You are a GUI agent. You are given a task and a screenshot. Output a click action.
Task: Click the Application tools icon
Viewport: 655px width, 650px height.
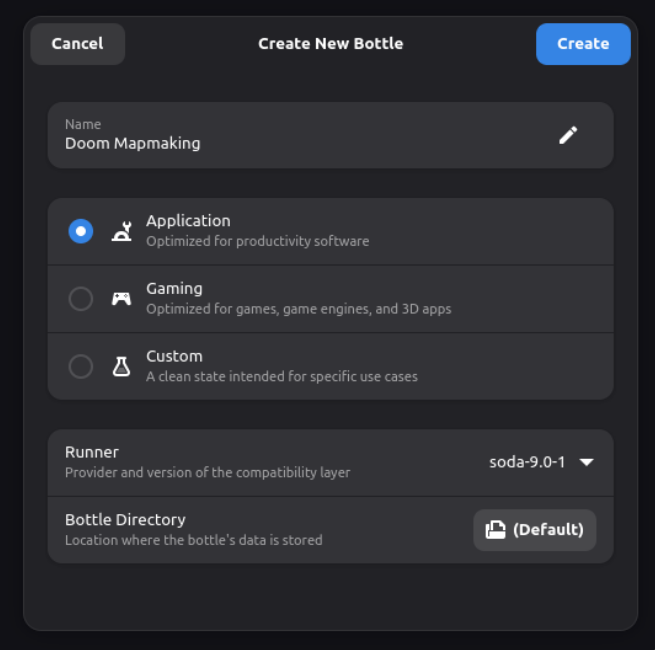coord(121,231)
